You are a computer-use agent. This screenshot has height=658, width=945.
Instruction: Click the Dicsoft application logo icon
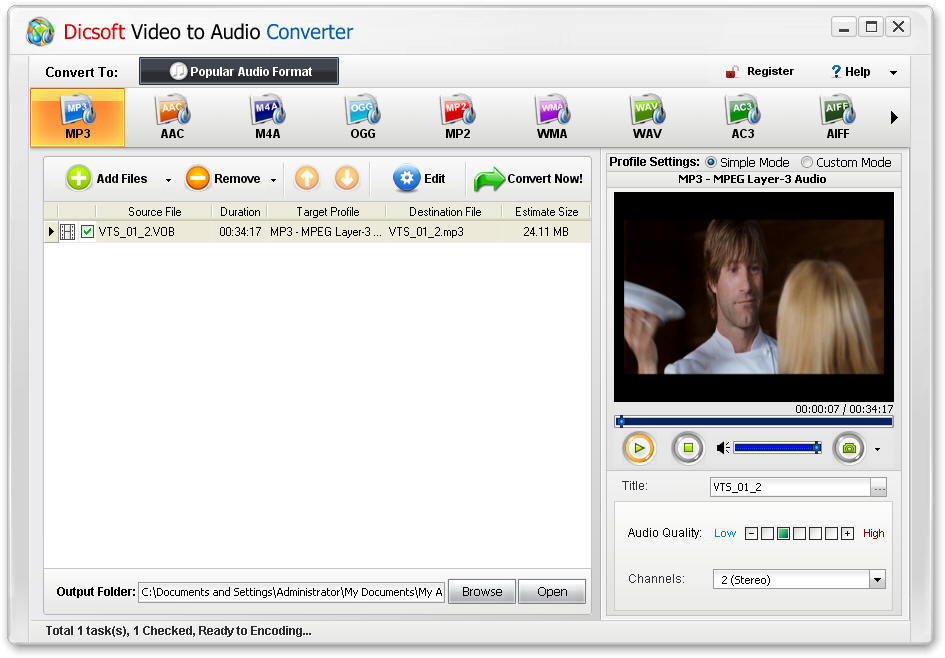(x=40, y=32)
